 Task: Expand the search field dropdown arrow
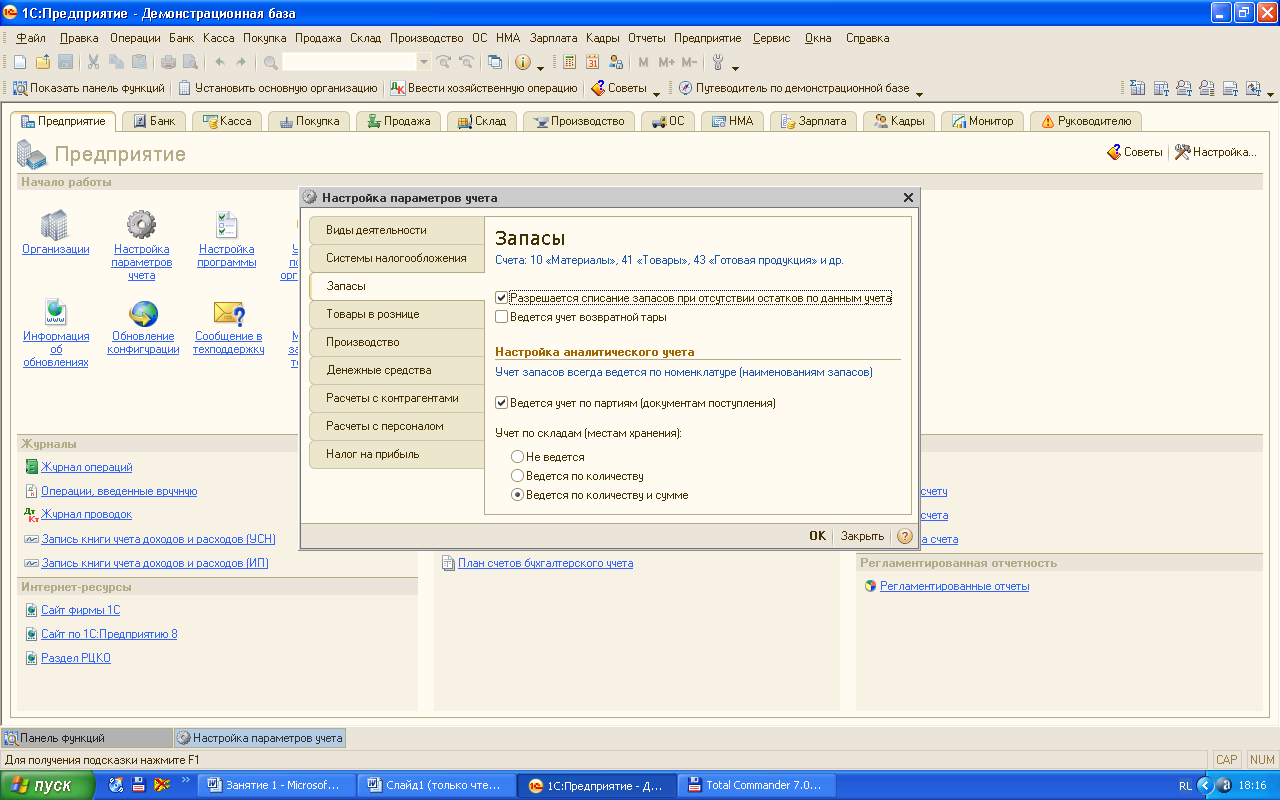(424, 62)
